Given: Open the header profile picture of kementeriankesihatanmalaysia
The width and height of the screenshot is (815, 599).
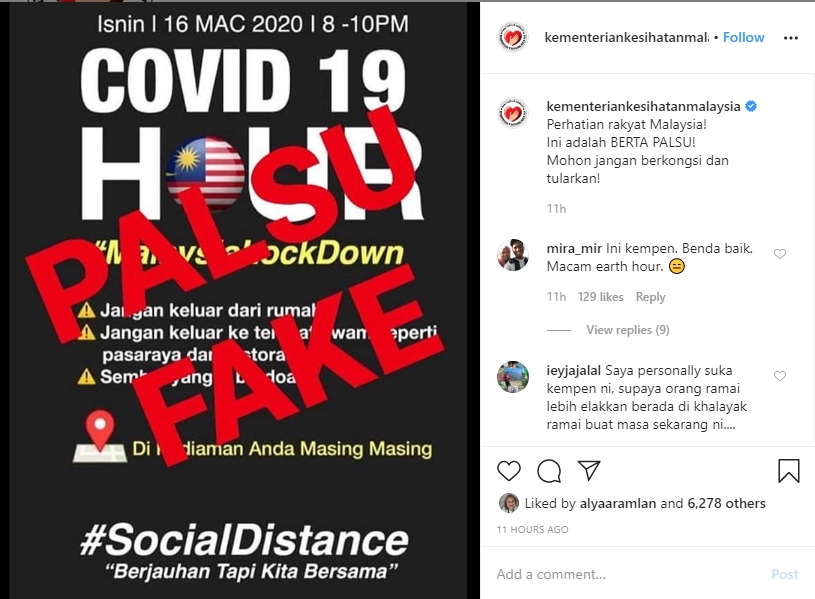Looking at the screenshot, I should pyautogui.click(x=512, y=37).
